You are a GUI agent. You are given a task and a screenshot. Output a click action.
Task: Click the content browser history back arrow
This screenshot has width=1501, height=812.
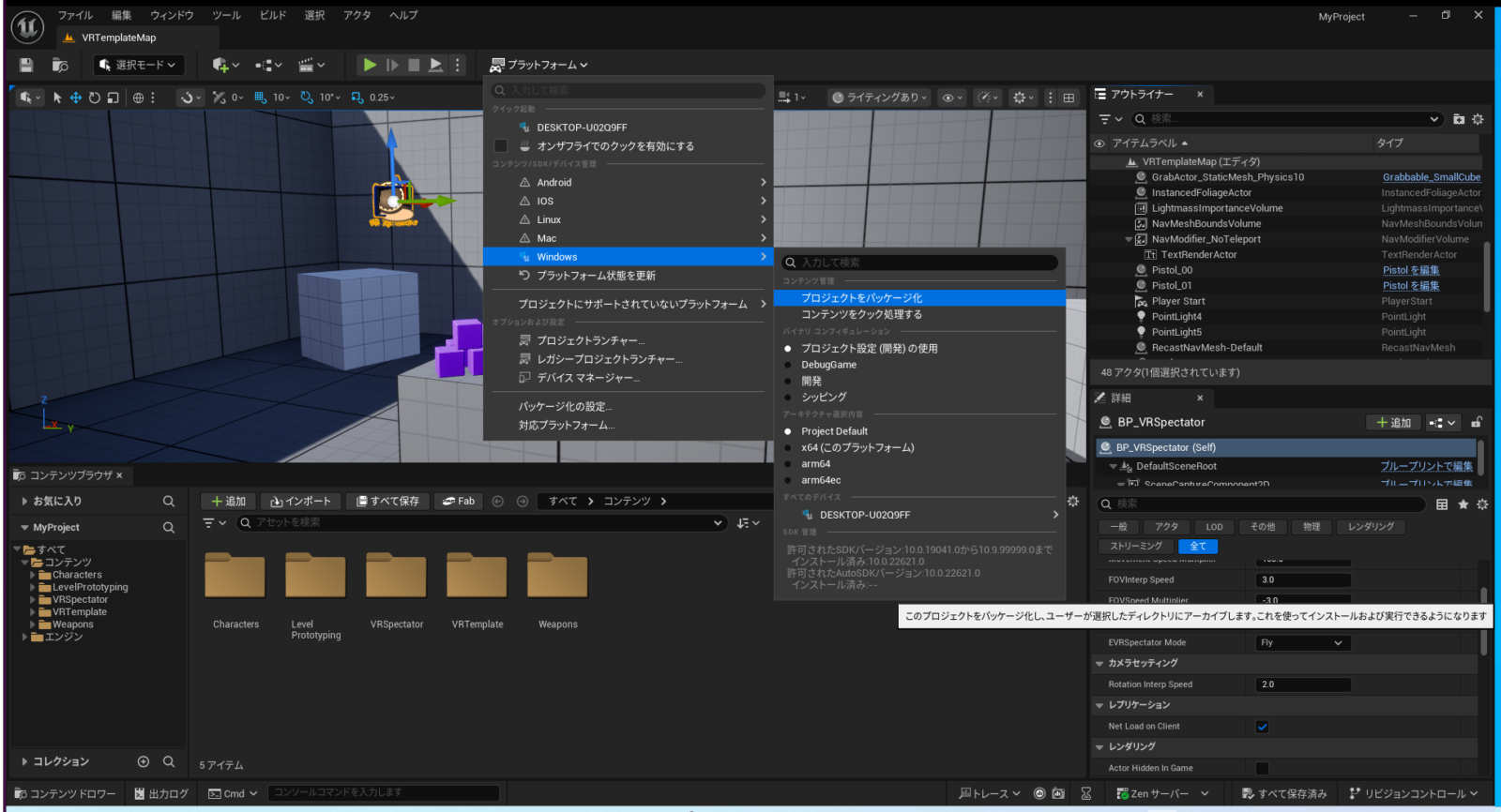(497, 502)
